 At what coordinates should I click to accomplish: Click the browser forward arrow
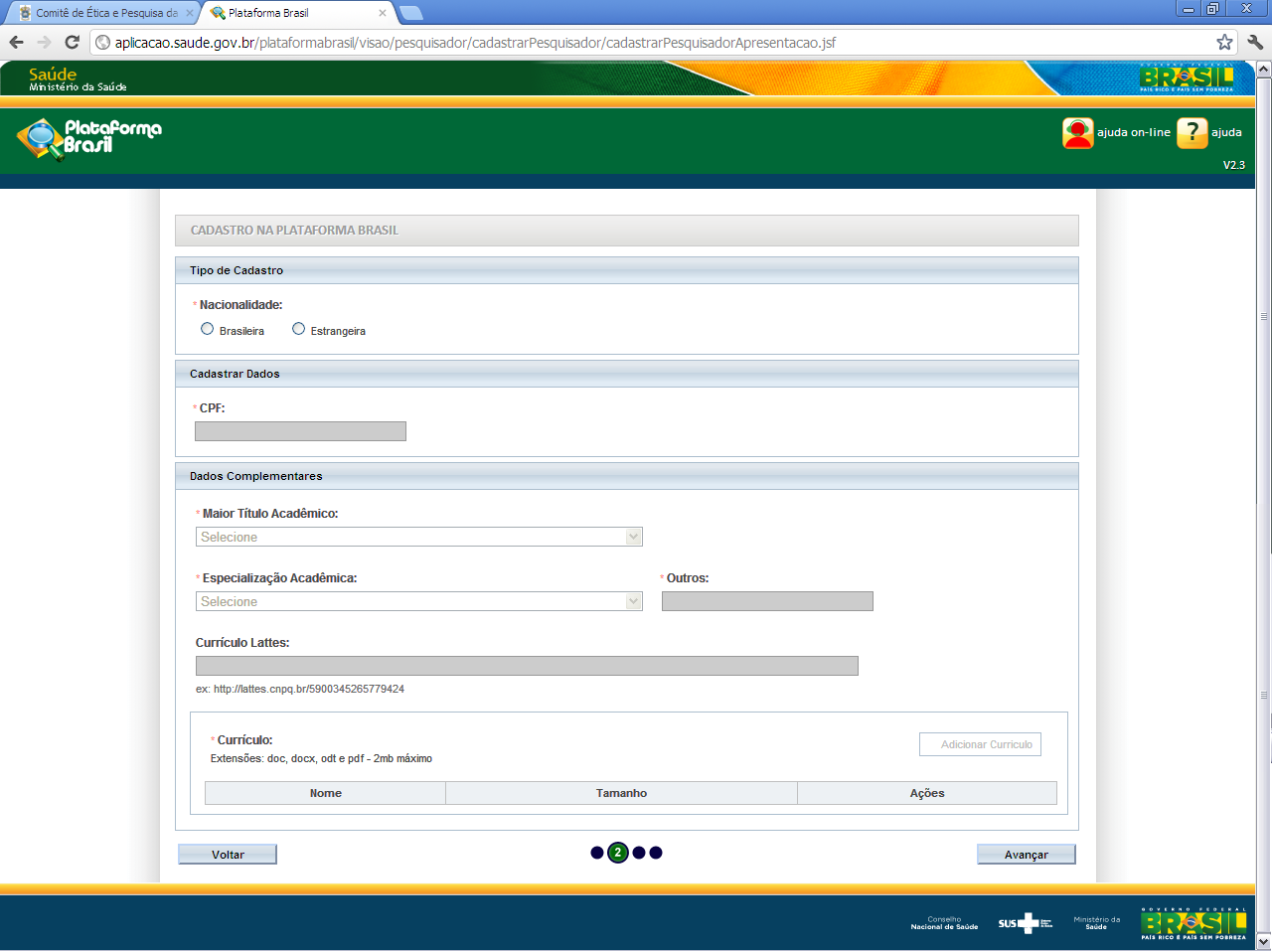point(44,42)
